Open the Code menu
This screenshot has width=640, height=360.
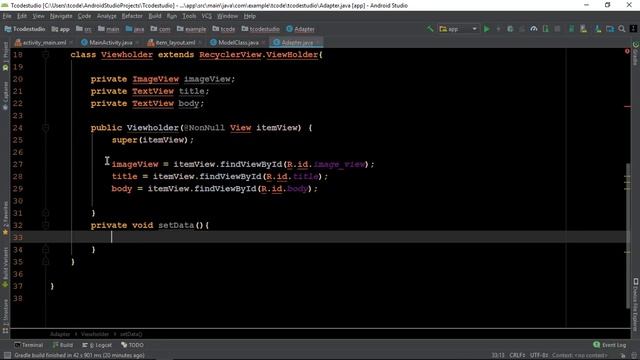pyautogui.click(x=84, y=16)
